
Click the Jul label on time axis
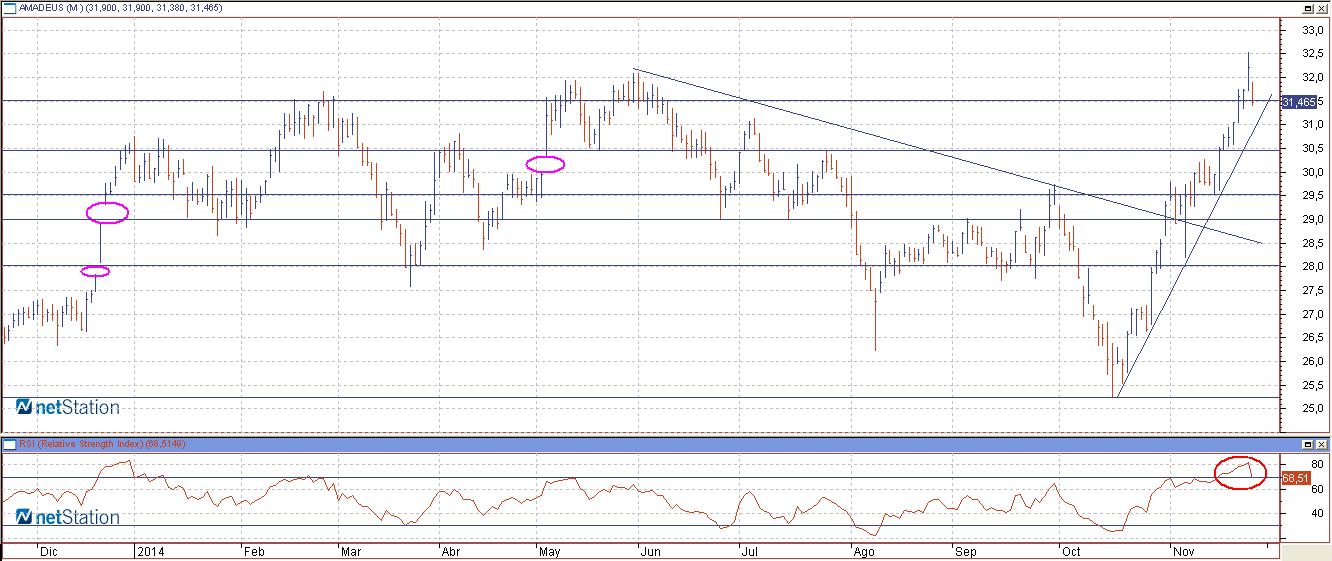point(748,551)
